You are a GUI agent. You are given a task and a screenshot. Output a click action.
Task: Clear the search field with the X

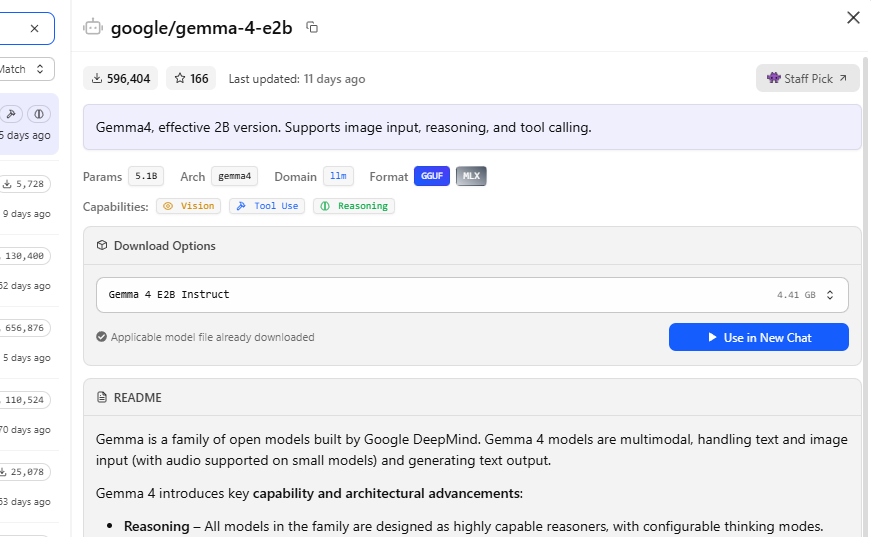(34, 28)
